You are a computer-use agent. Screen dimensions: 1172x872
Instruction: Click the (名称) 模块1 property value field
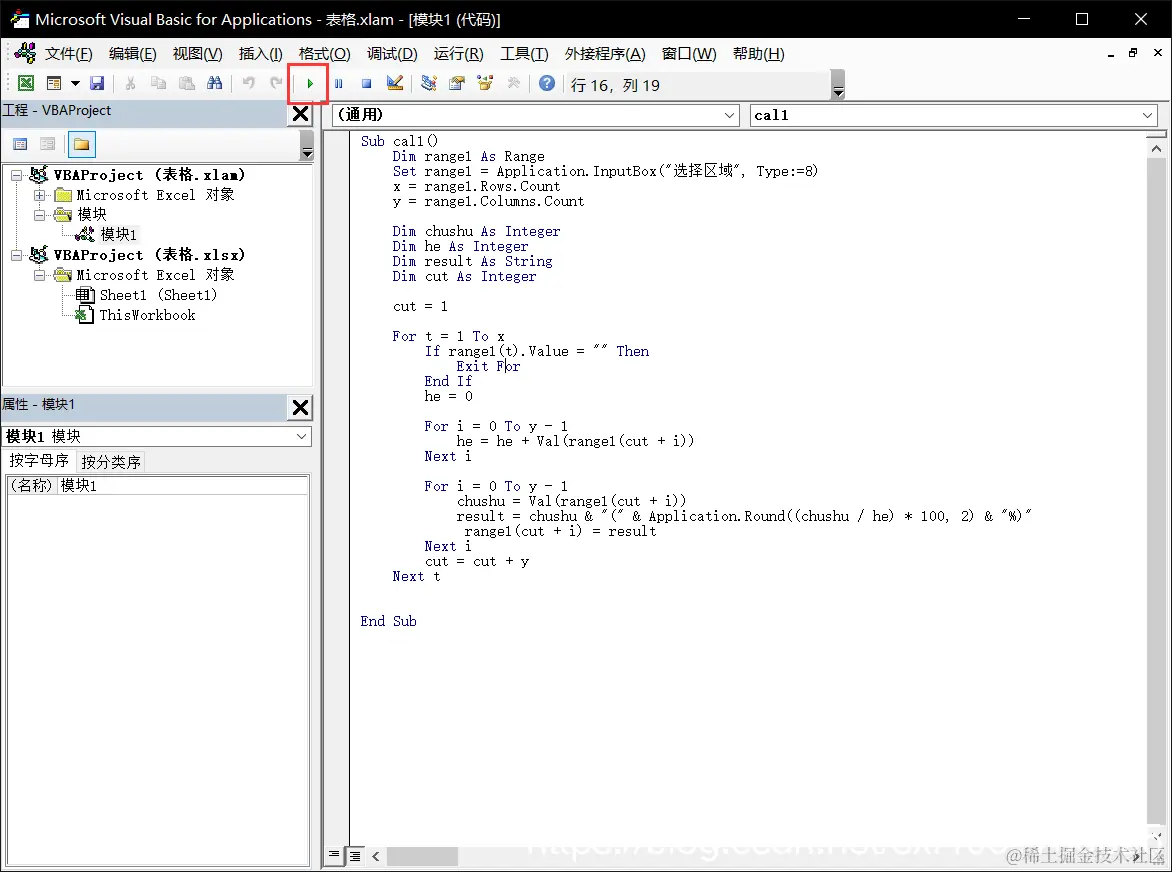[182, 486]
